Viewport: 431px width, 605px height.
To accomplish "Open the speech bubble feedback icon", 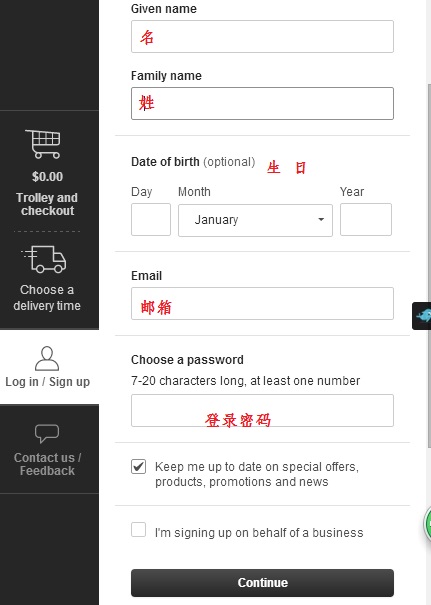I will click(47, 434).
